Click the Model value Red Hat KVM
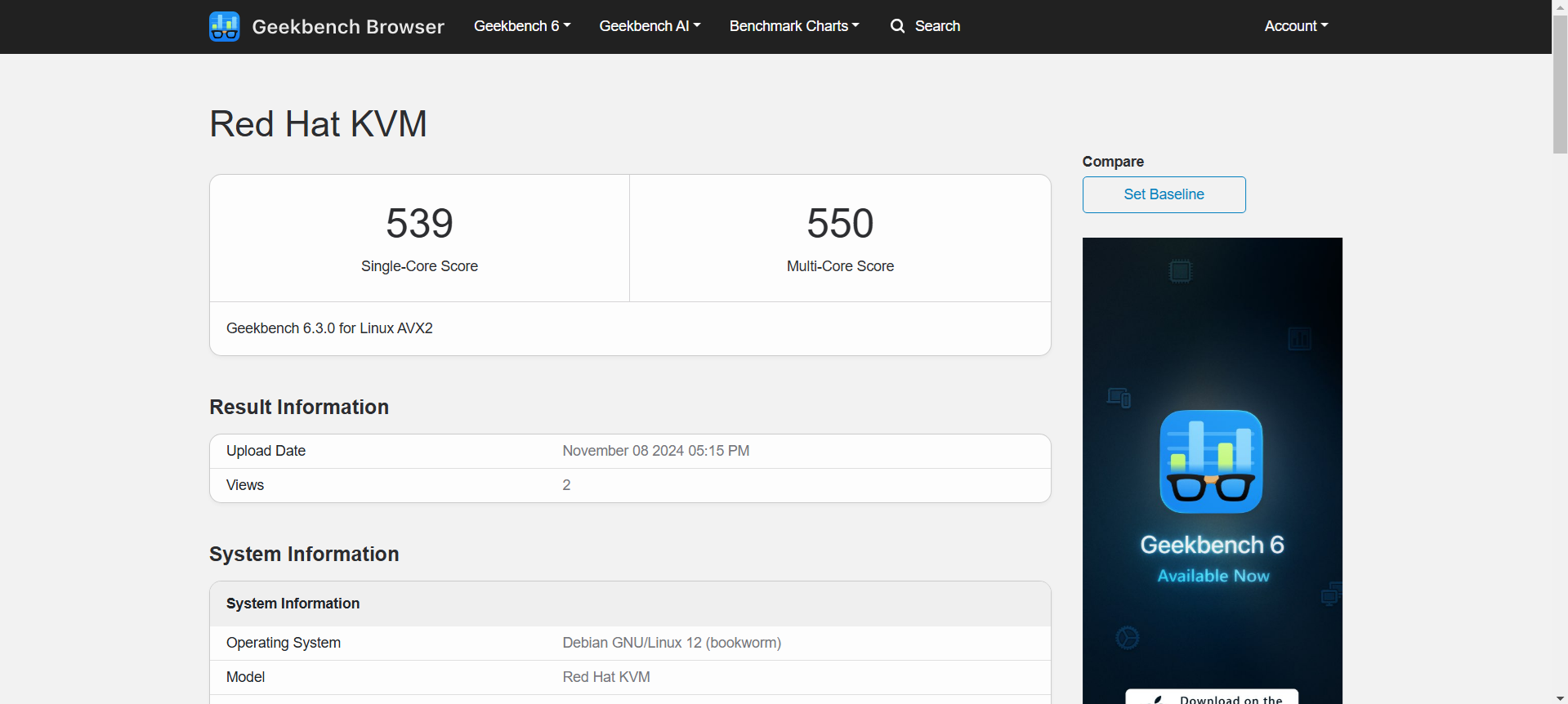The image size is (1568, 704). click(x=606, y=677)
